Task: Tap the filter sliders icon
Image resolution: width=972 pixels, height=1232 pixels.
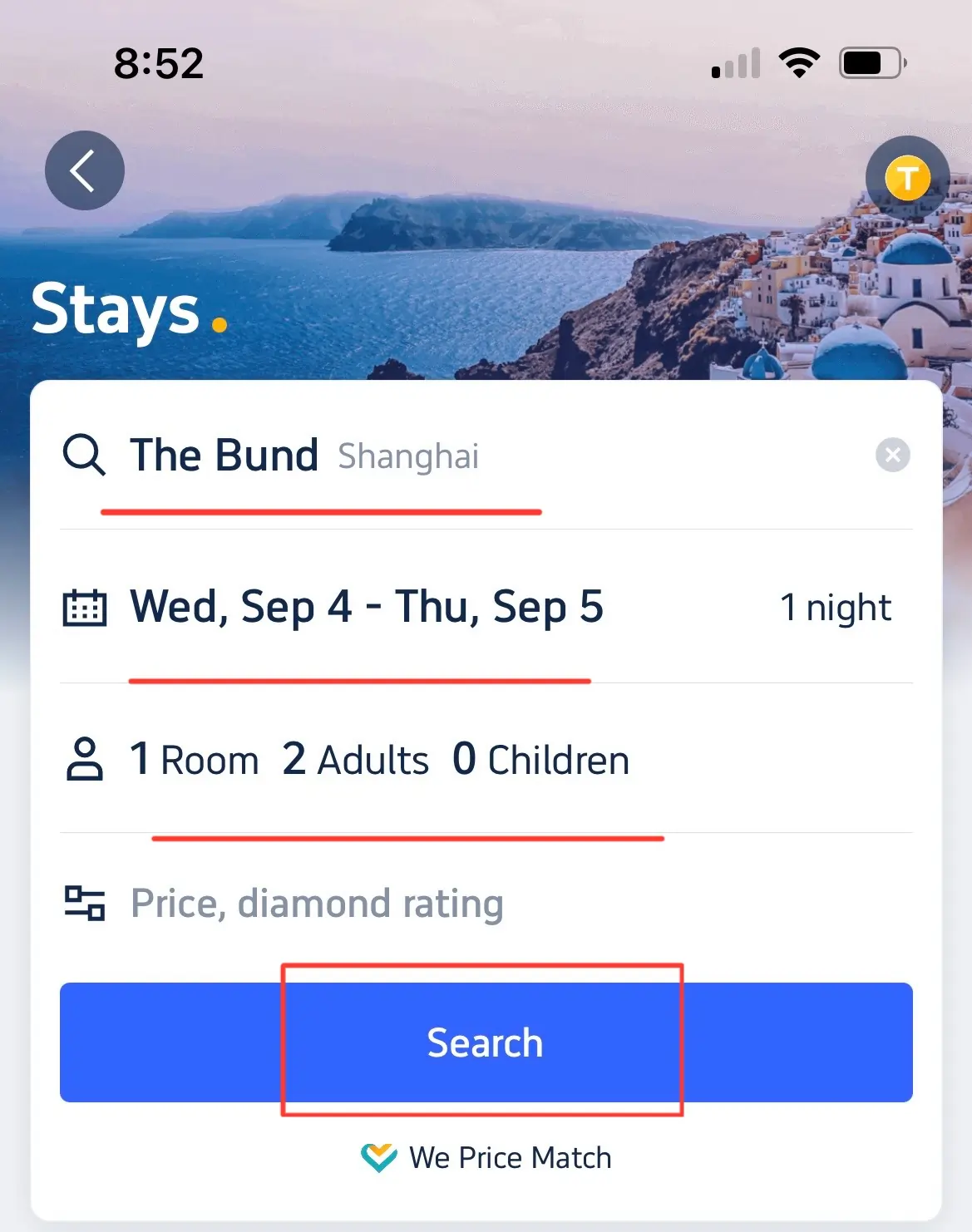Action: click(x=85, y=903)
